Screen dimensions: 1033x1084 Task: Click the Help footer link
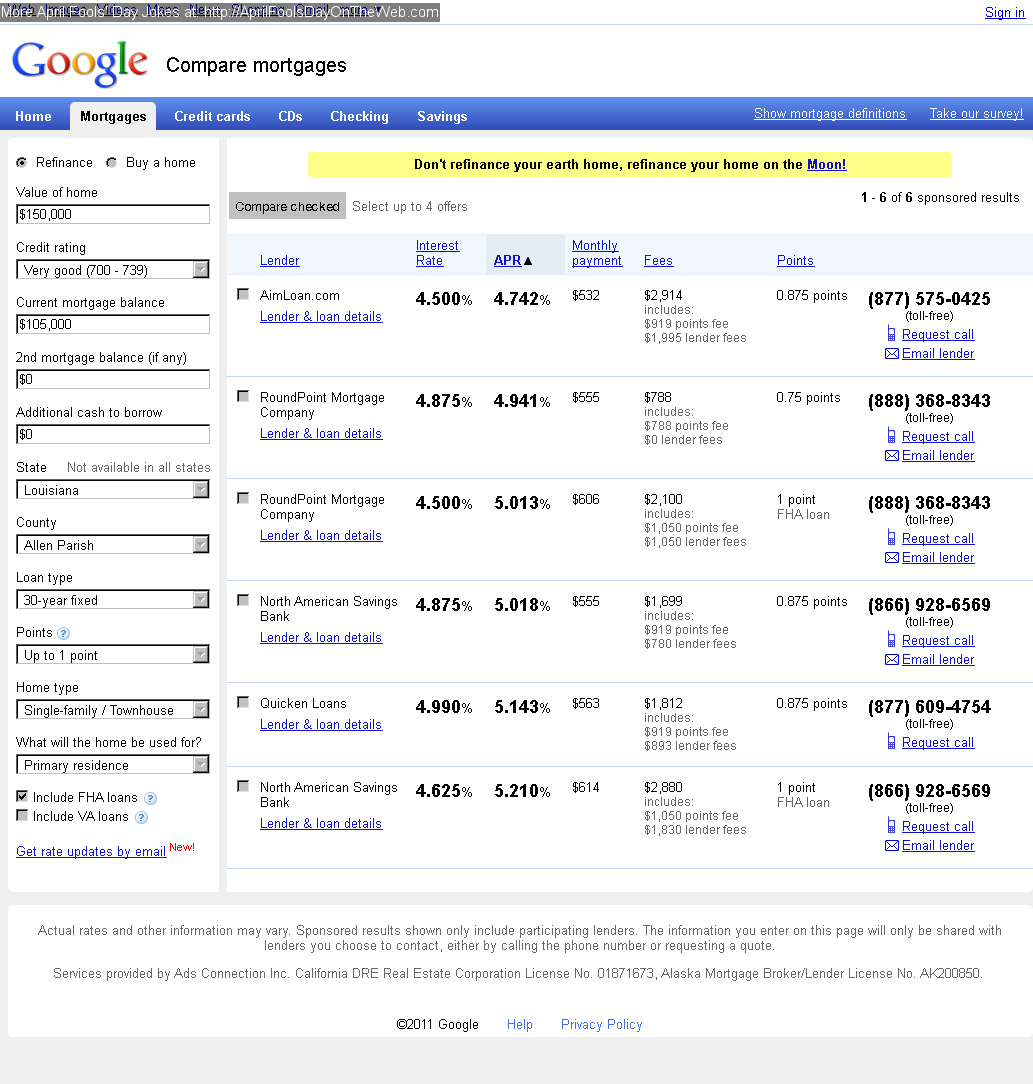(519, 1025)
